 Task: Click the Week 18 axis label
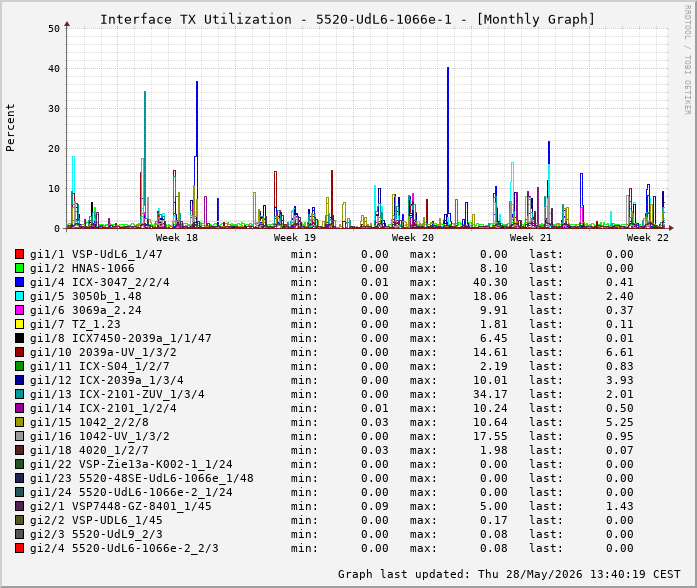176,238
